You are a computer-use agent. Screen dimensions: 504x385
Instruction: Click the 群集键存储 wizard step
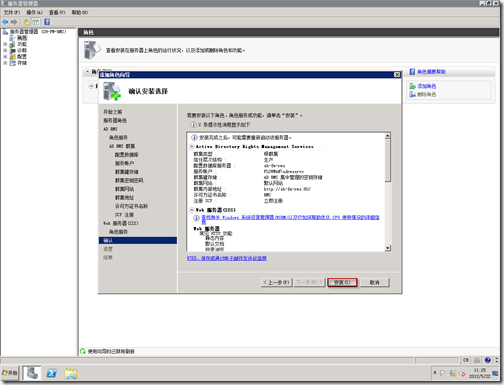127,172
